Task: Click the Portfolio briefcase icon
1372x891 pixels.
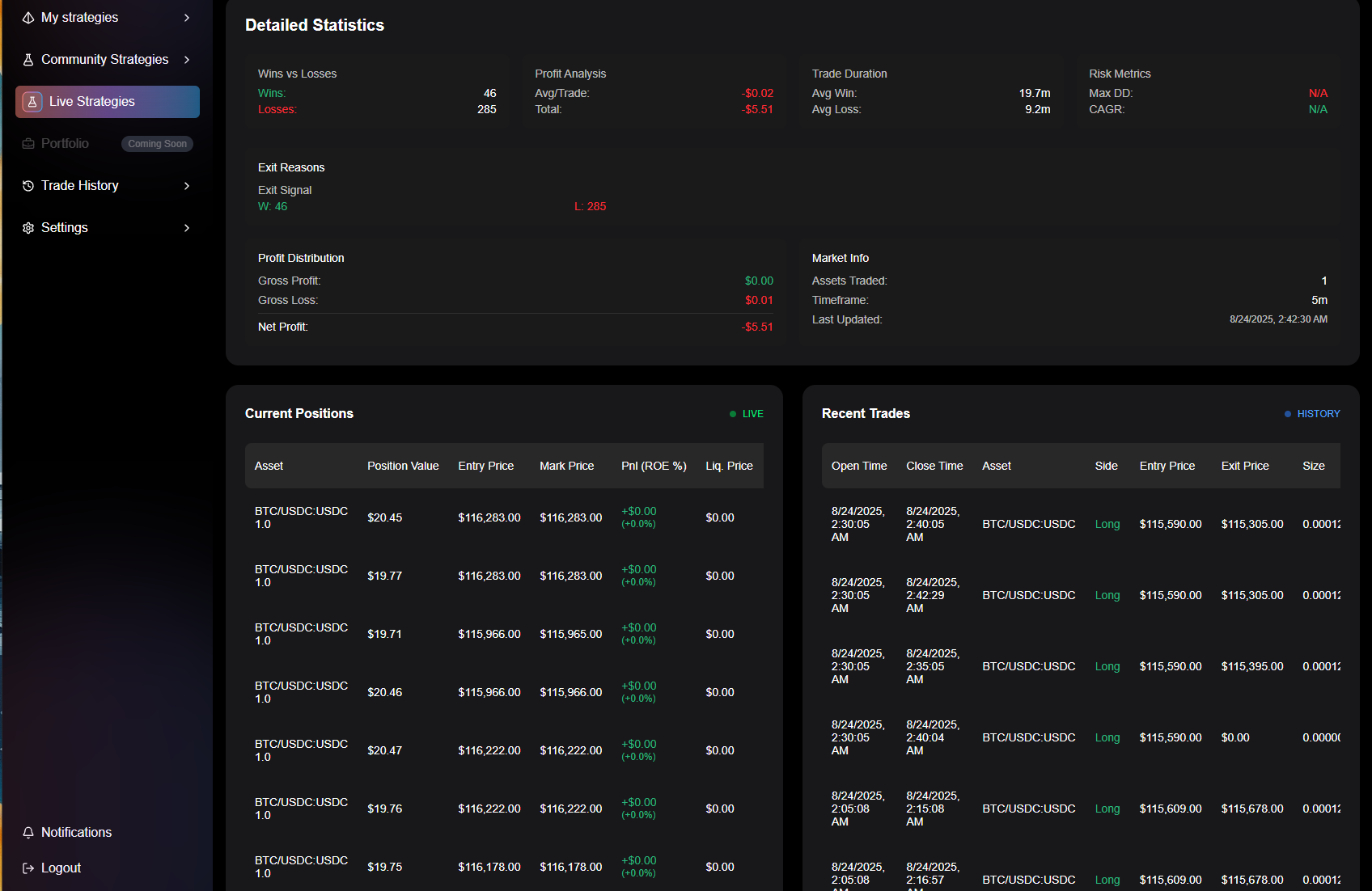Action: [x=28, y=144]
